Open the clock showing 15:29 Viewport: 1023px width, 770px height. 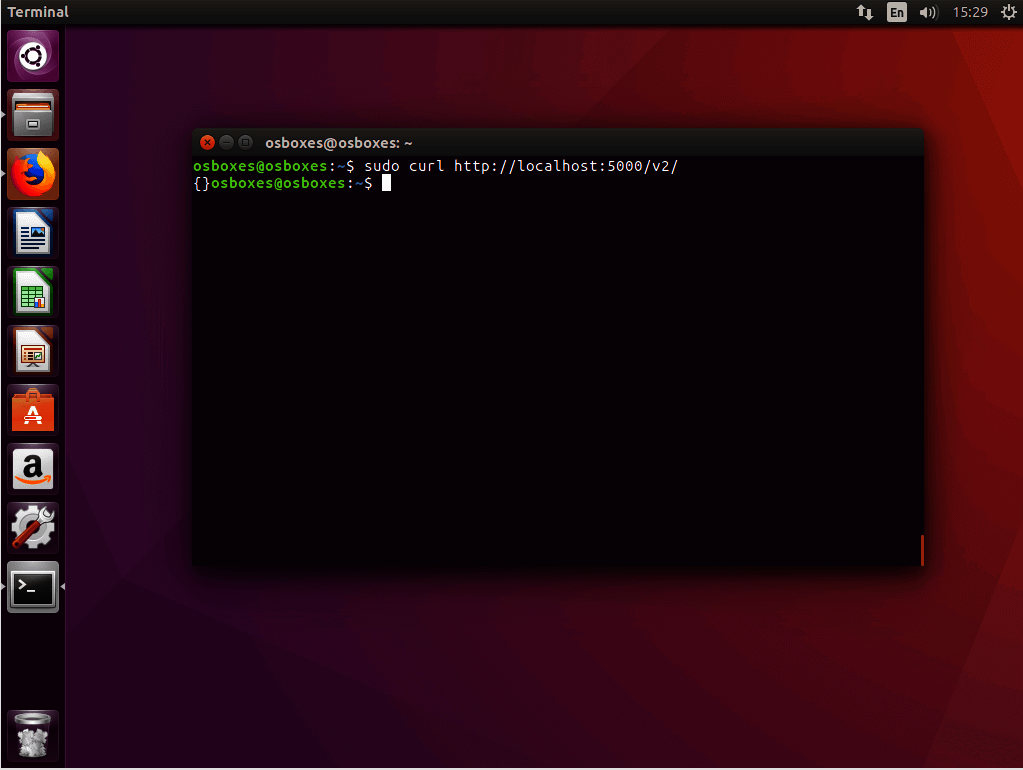click(x=970, y=13)
